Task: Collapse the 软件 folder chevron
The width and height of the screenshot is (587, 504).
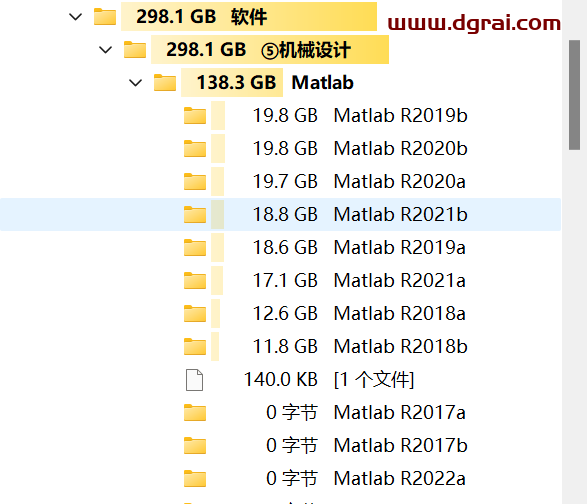Action: point(76,17)
